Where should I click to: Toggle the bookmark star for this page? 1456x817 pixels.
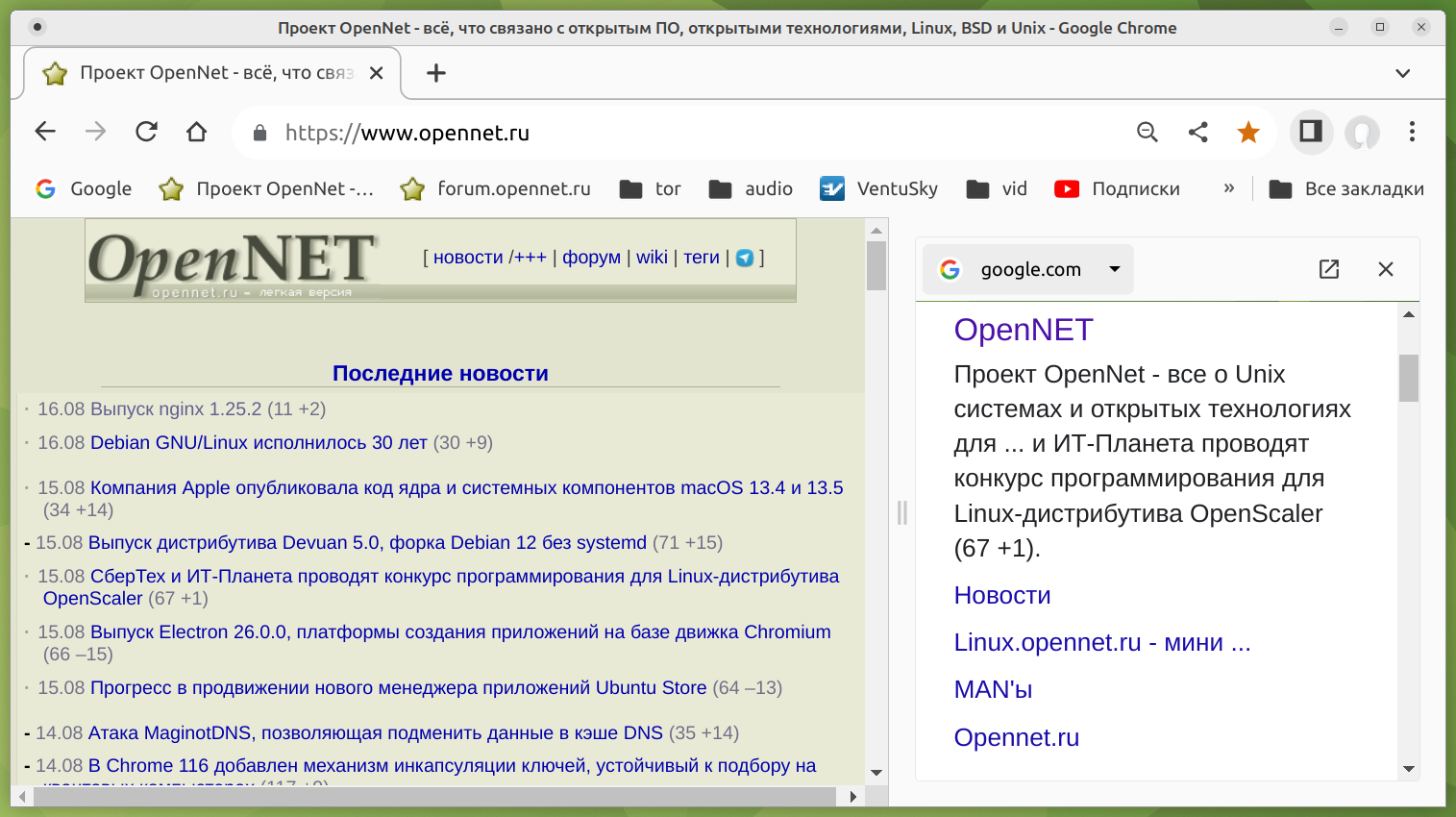[1248, 132]
